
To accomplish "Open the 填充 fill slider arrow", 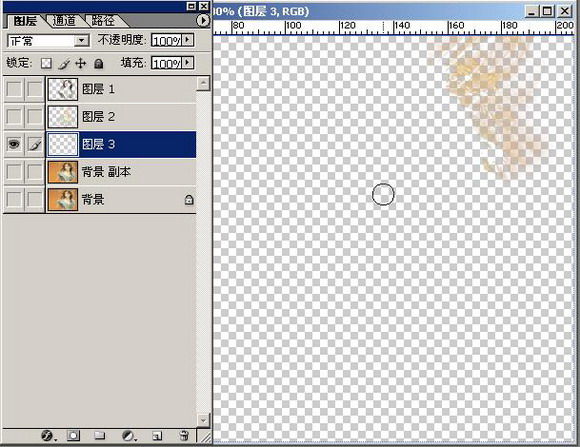I will point(188,63).
